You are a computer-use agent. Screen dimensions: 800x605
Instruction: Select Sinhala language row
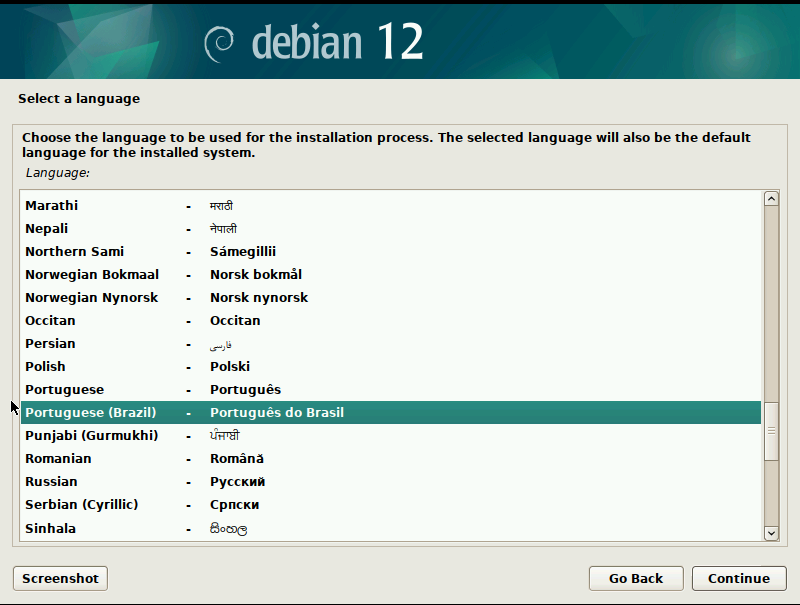point(391,528)
